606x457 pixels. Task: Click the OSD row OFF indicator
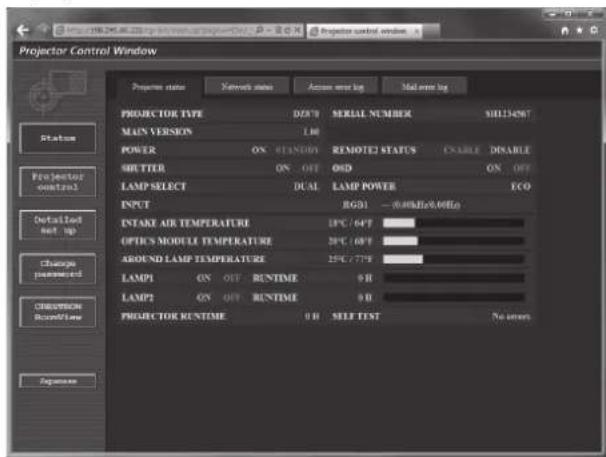pos(521,168)
